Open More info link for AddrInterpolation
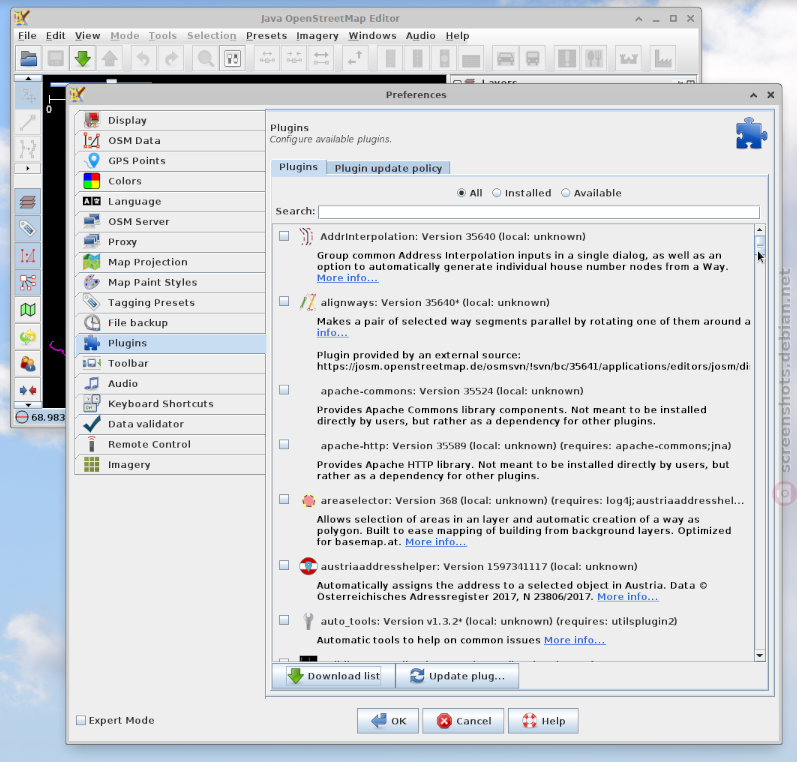Screen dimensions: 797x762 (x=348, y=278)
